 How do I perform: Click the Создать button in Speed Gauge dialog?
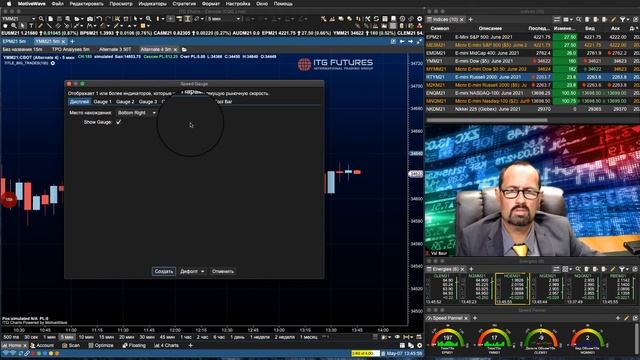pos(164,271)
